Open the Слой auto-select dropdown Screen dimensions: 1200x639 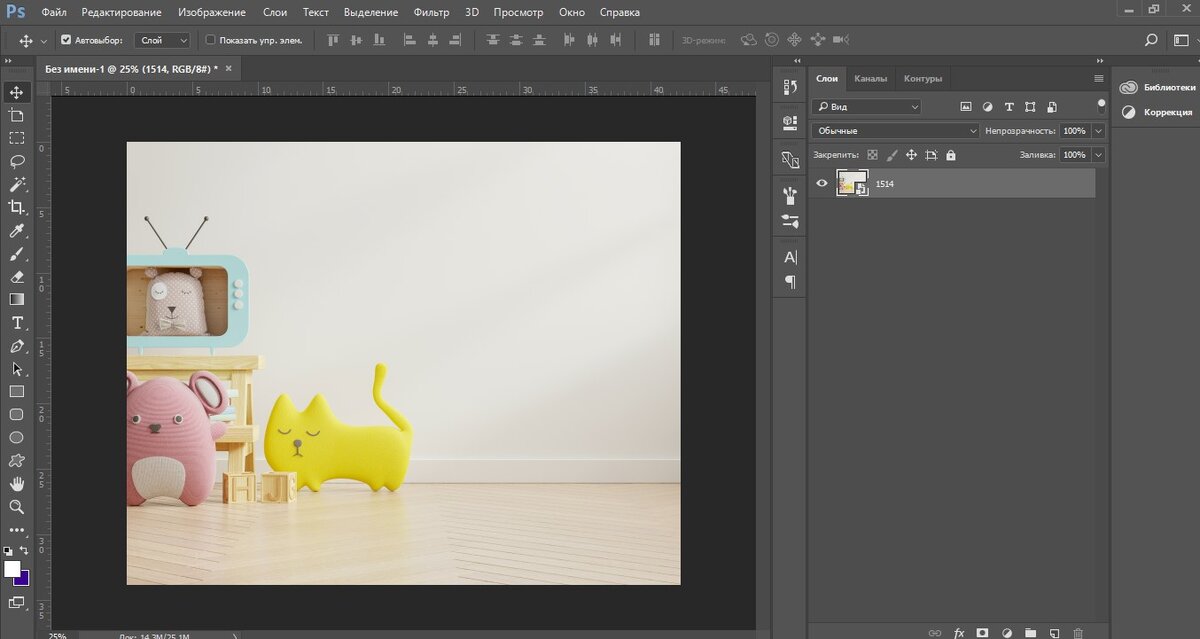(164, 40)
